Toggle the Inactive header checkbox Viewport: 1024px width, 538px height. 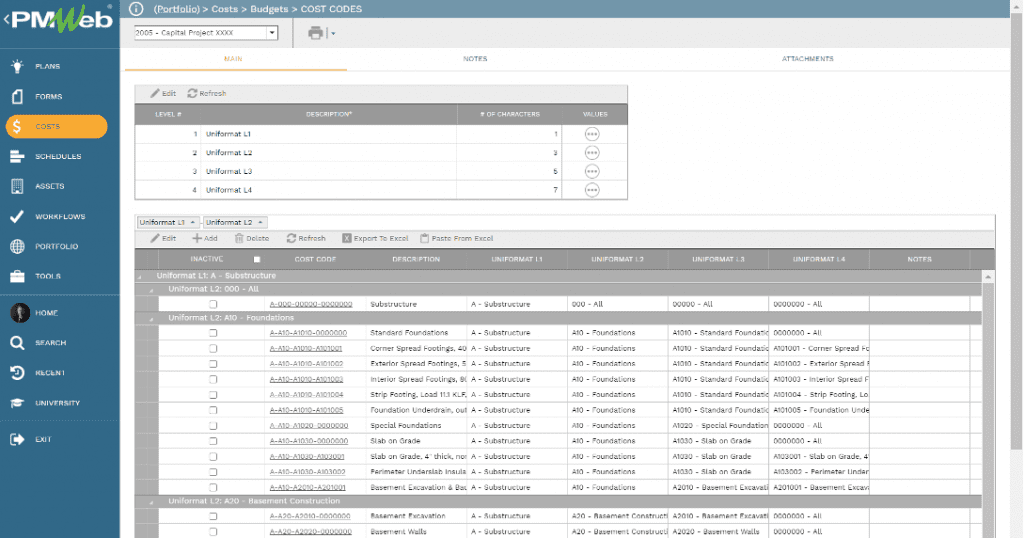tap(257, 259)
